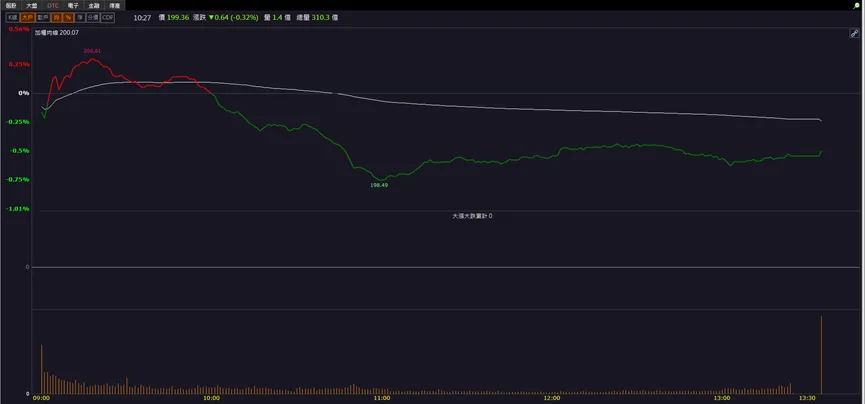This screenshot has width=865, height=404.
Task: Open the 金融 tab
Action: click(x=94, y=6)
